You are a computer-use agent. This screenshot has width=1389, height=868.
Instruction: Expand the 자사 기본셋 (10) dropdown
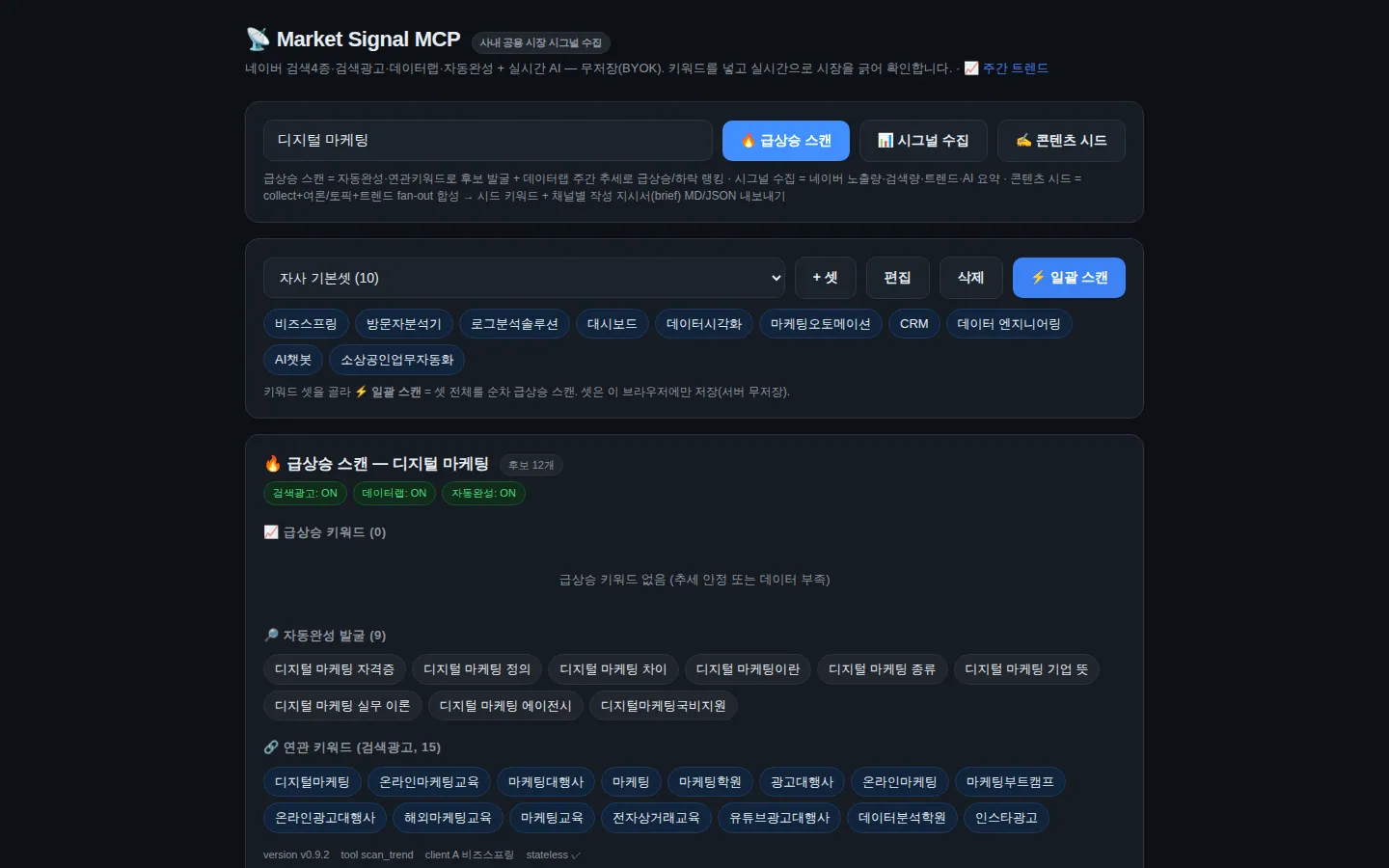[x=524, y=278]
